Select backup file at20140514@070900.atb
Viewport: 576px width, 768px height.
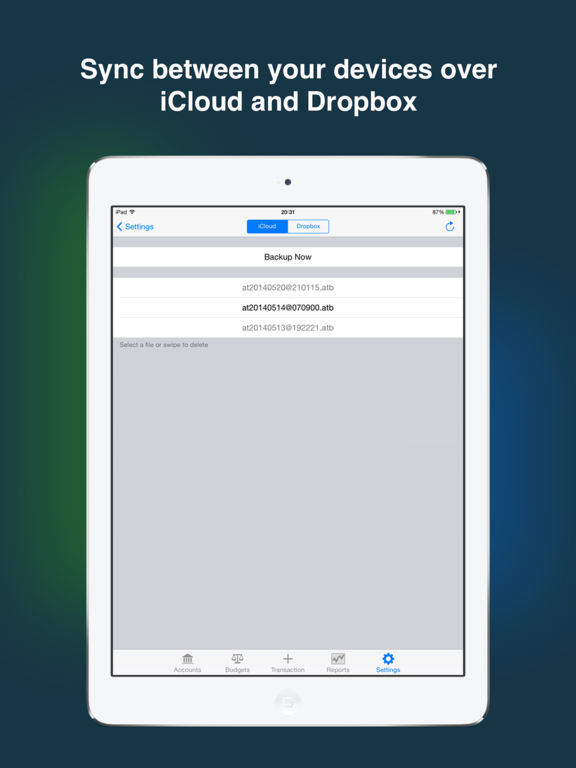[x=288, y=308]
